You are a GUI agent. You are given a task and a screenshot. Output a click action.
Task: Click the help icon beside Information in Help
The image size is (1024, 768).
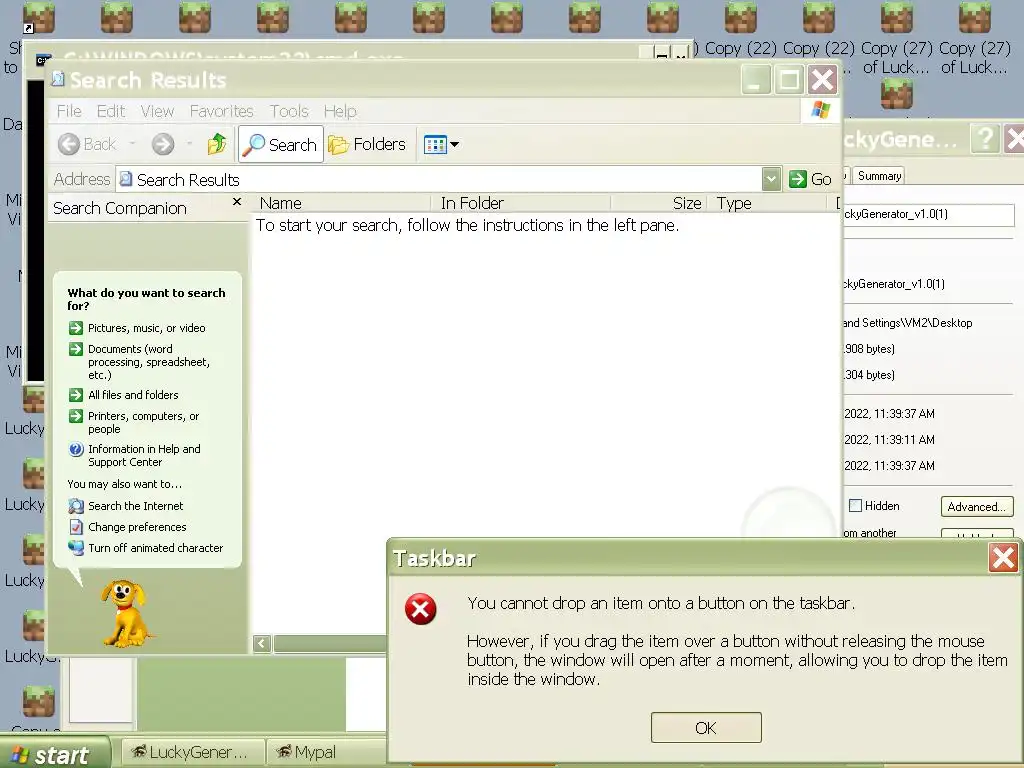pyautogui.click(x=76, y=449)
